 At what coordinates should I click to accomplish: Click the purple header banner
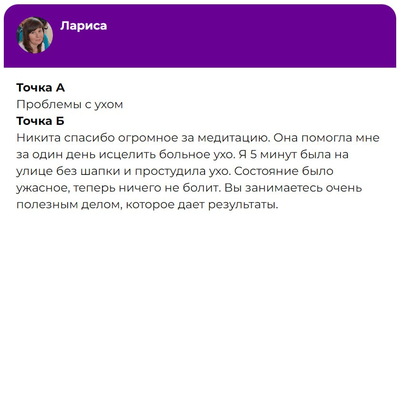200,36
